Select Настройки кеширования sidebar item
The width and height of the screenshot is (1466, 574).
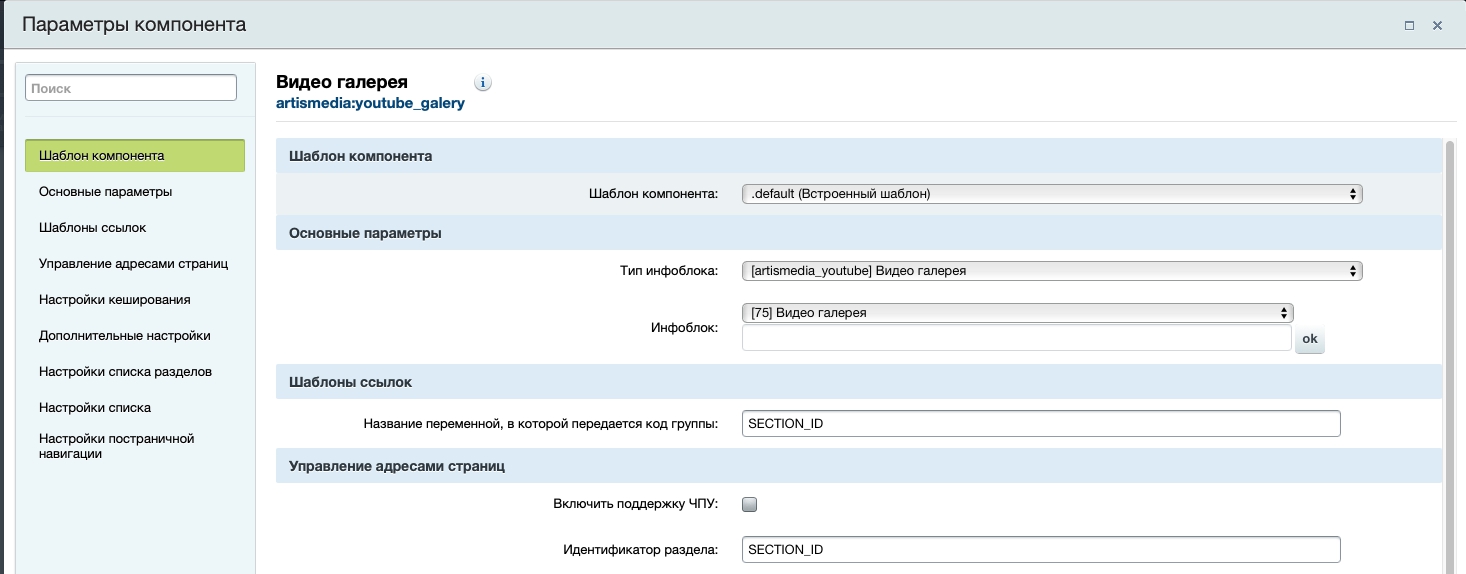[114, 299]
